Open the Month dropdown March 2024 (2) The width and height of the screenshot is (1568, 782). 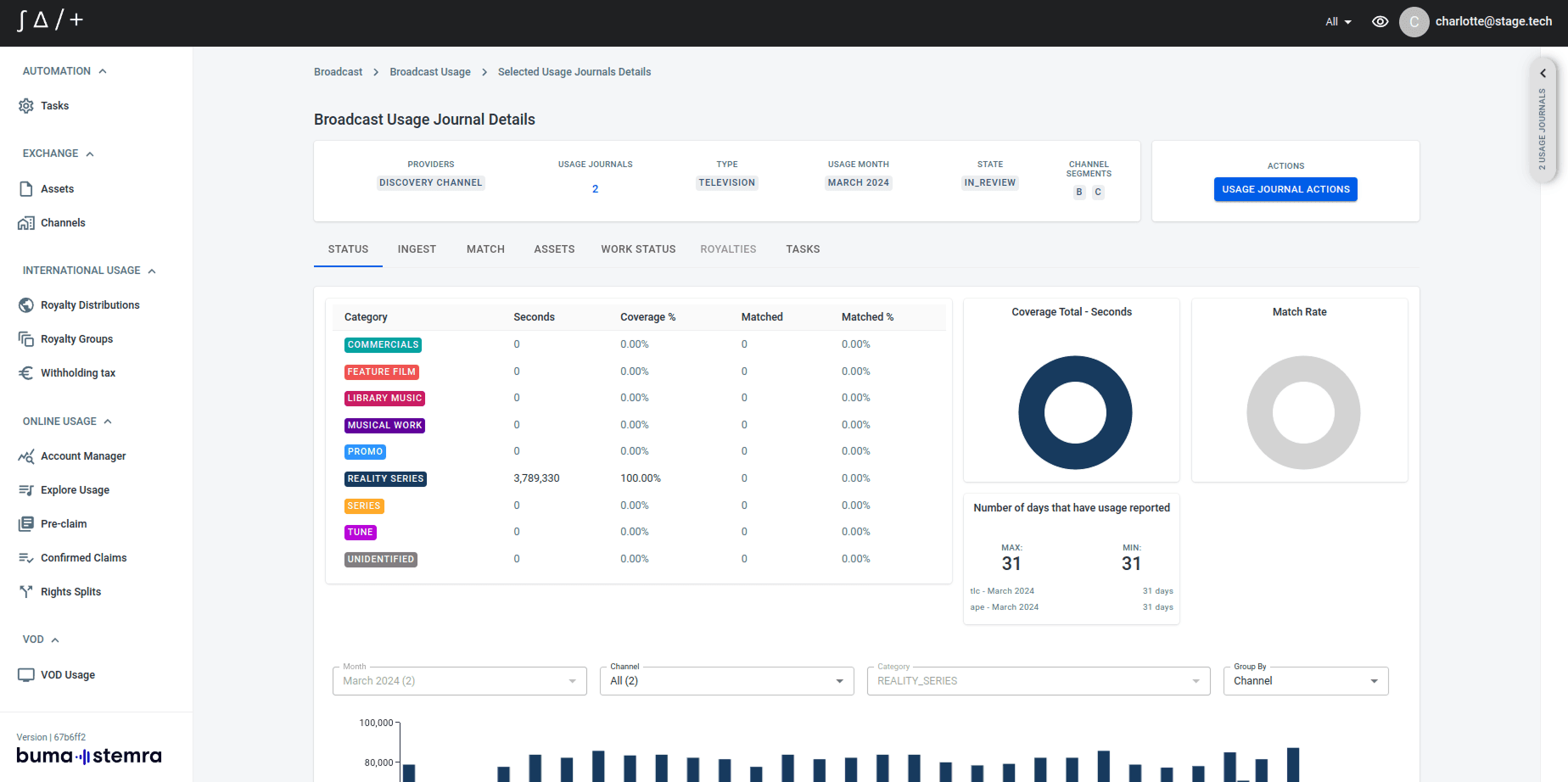coord(460,681)
